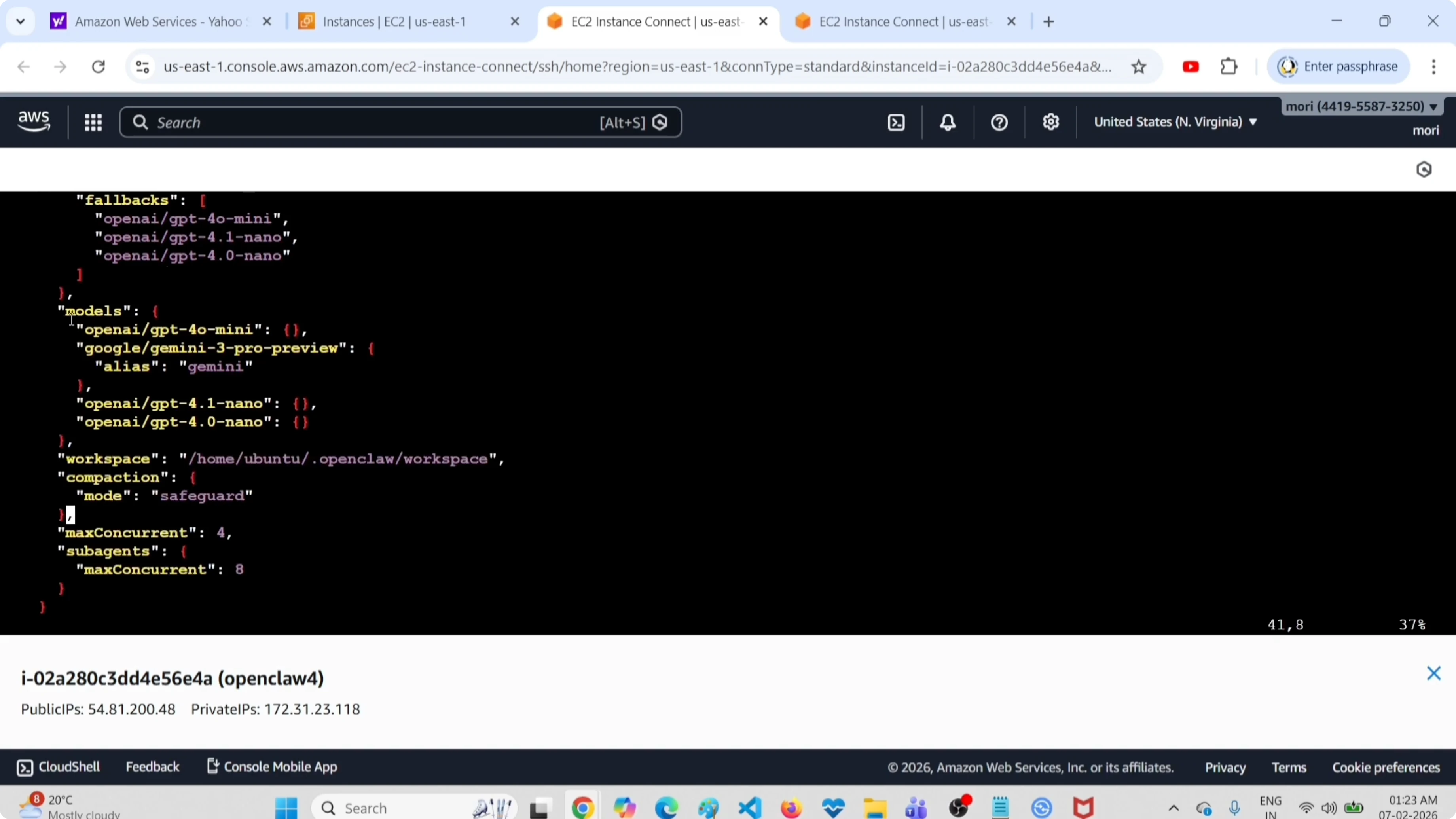Expand the mori account menu
1456x819 pixels.
1361,106
